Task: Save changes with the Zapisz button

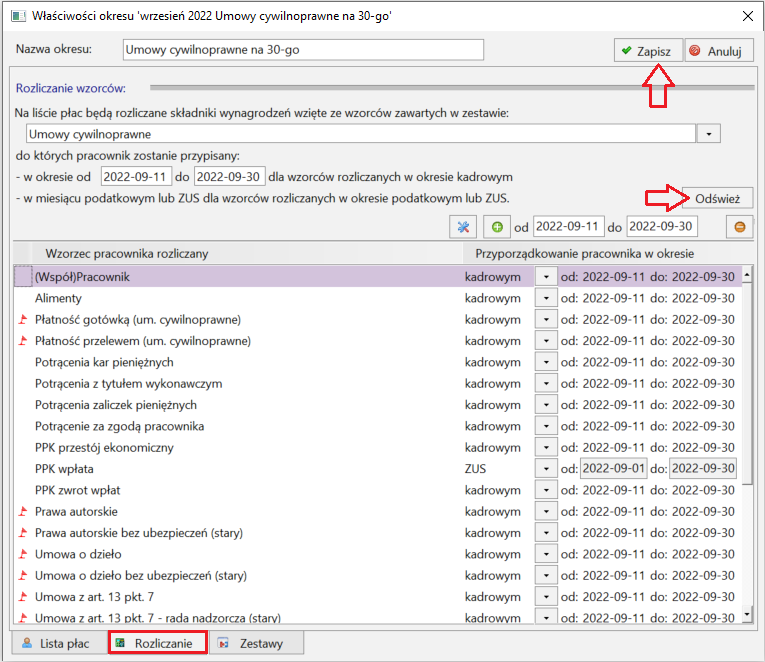Action: 648,51
